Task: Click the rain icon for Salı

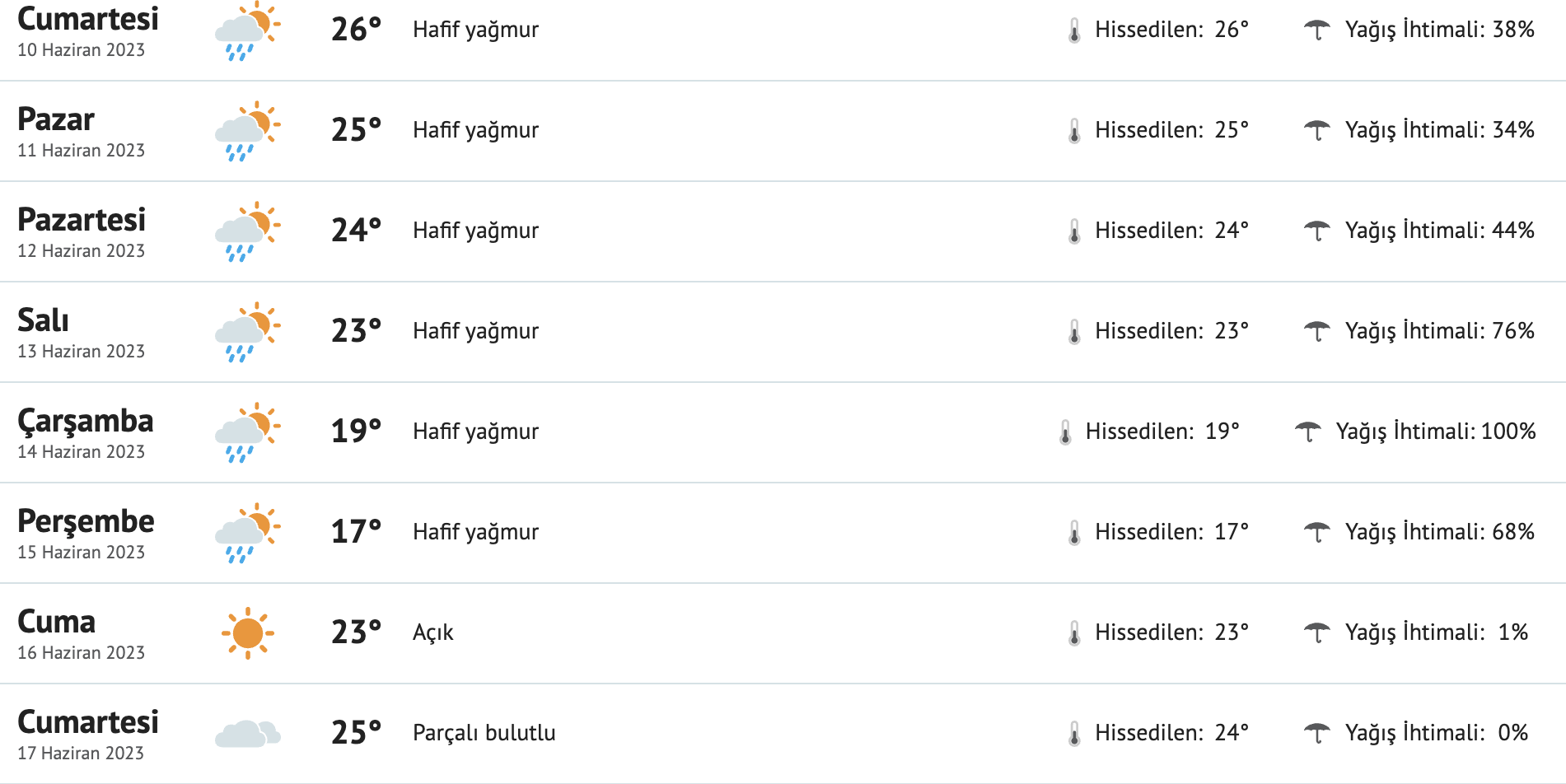Action: pyautogui.click(x=247, y=332)
